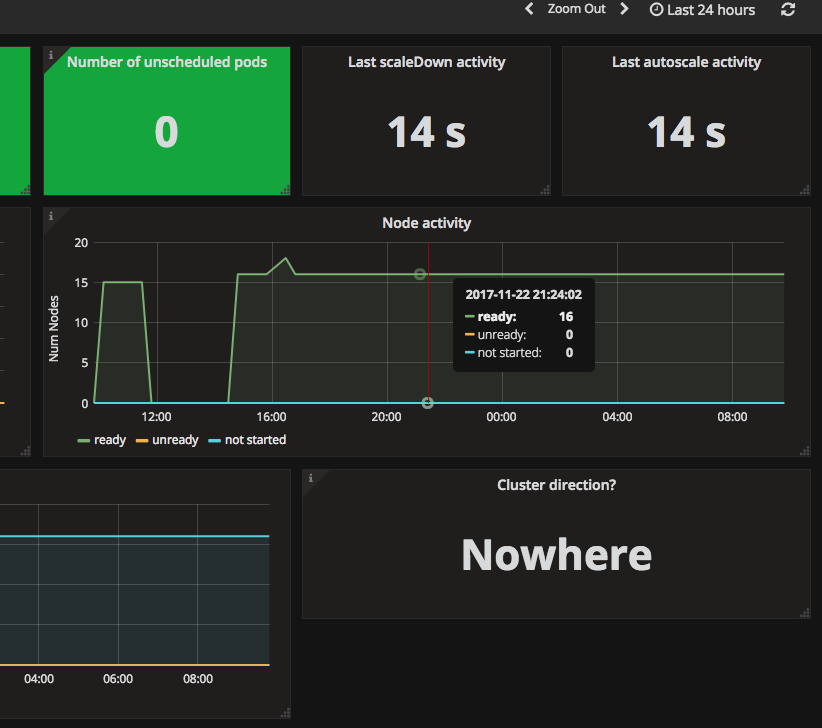Click info icon on Cluster direction panel

click(x=310, y=478)
